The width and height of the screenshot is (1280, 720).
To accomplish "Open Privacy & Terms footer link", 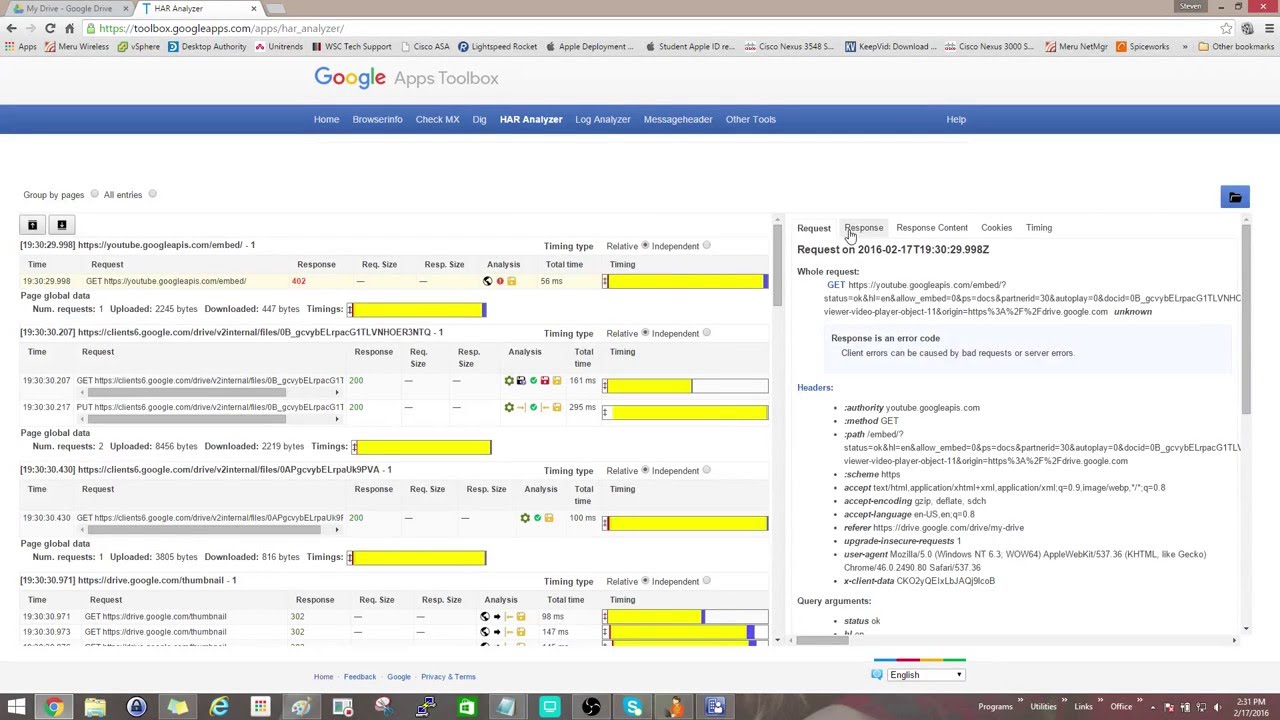I will click(448, 677).
